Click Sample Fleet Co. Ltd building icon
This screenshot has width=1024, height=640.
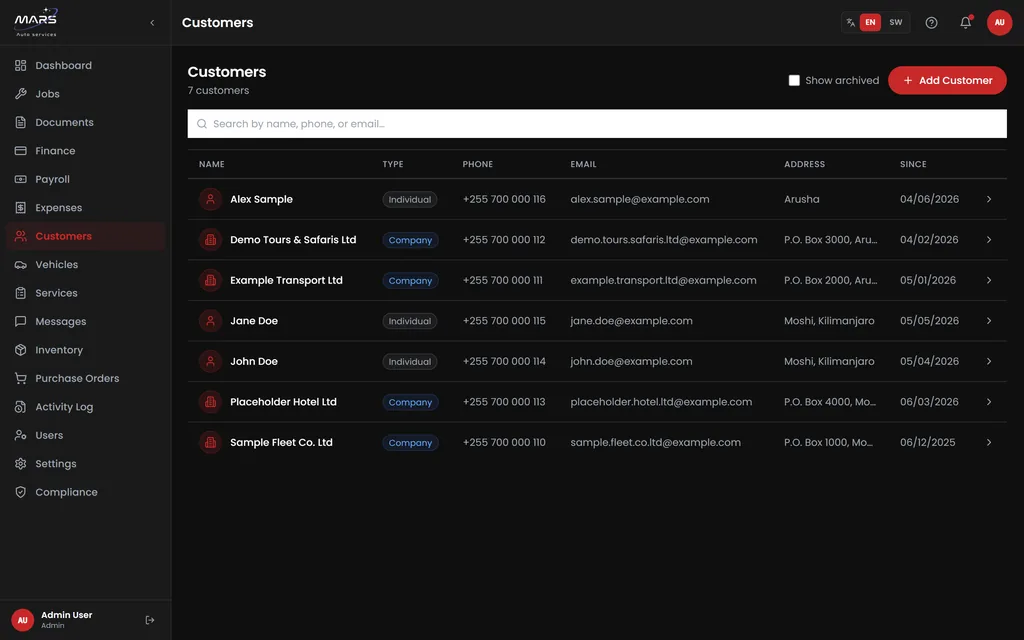[210, 442]
